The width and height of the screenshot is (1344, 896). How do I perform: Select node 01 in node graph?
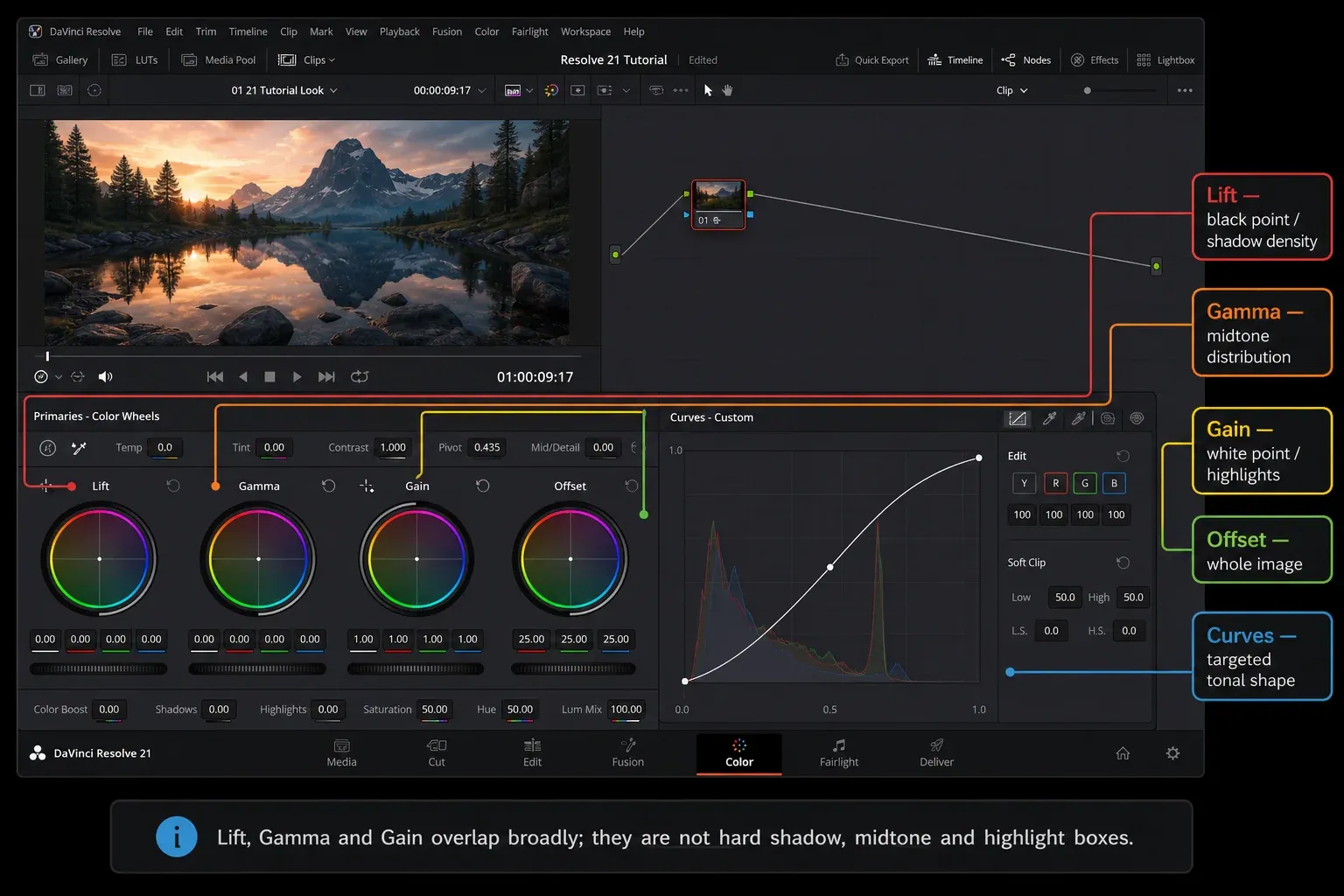718,204
